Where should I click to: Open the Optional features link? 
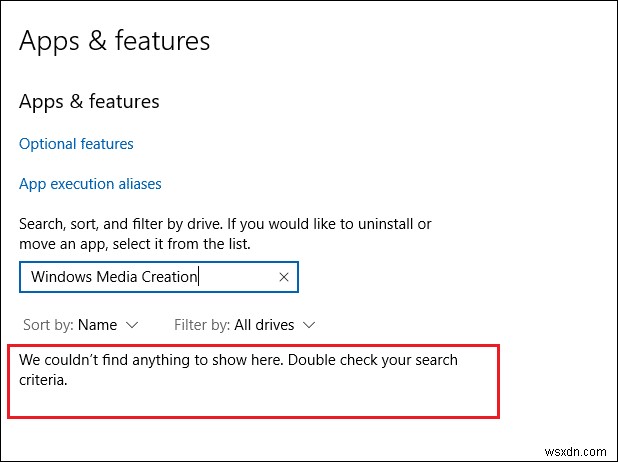(76, 144)
